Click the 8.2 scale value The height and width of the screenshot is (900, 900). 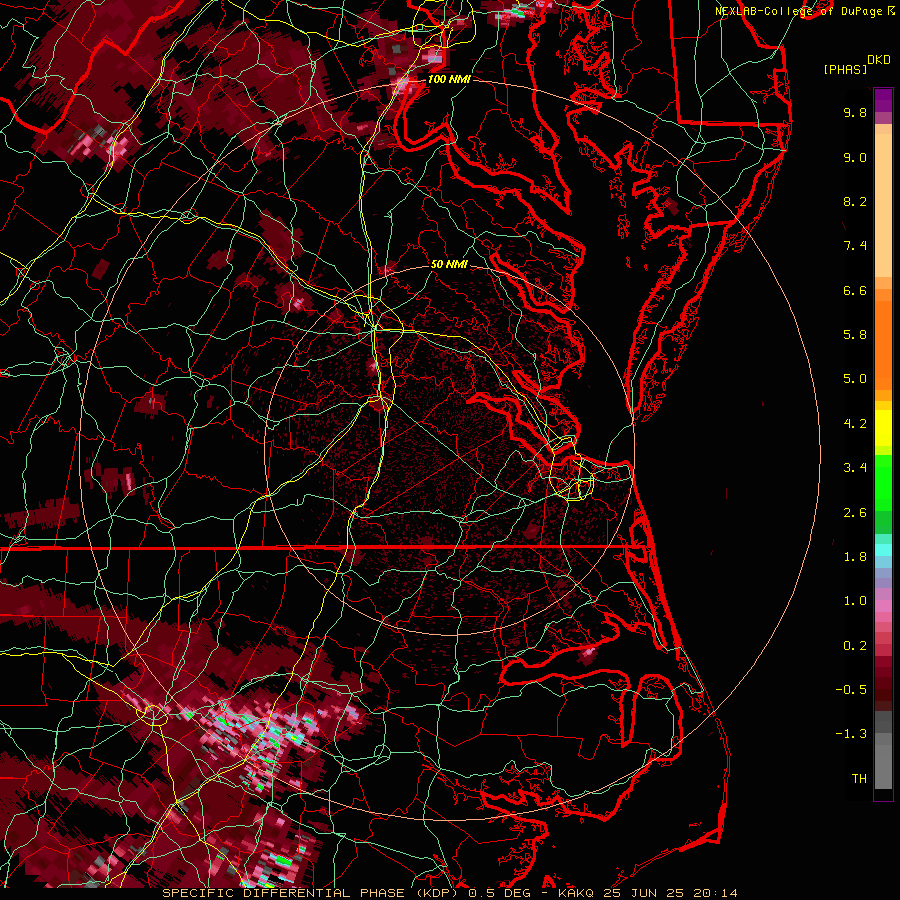855,201
